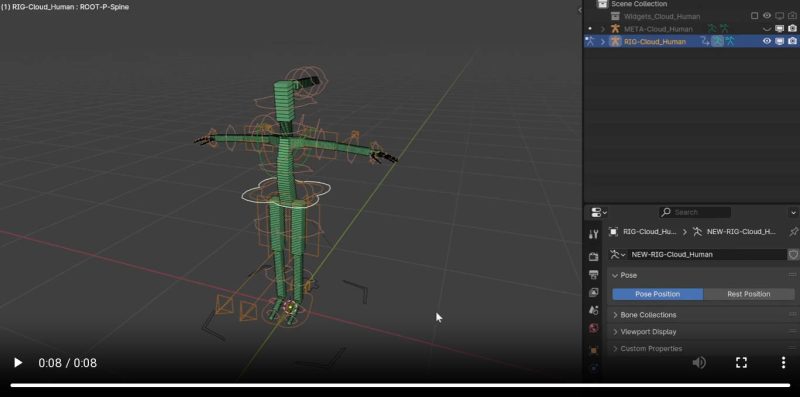
Task: Select Rest Position button
Action: coord(749,294)
